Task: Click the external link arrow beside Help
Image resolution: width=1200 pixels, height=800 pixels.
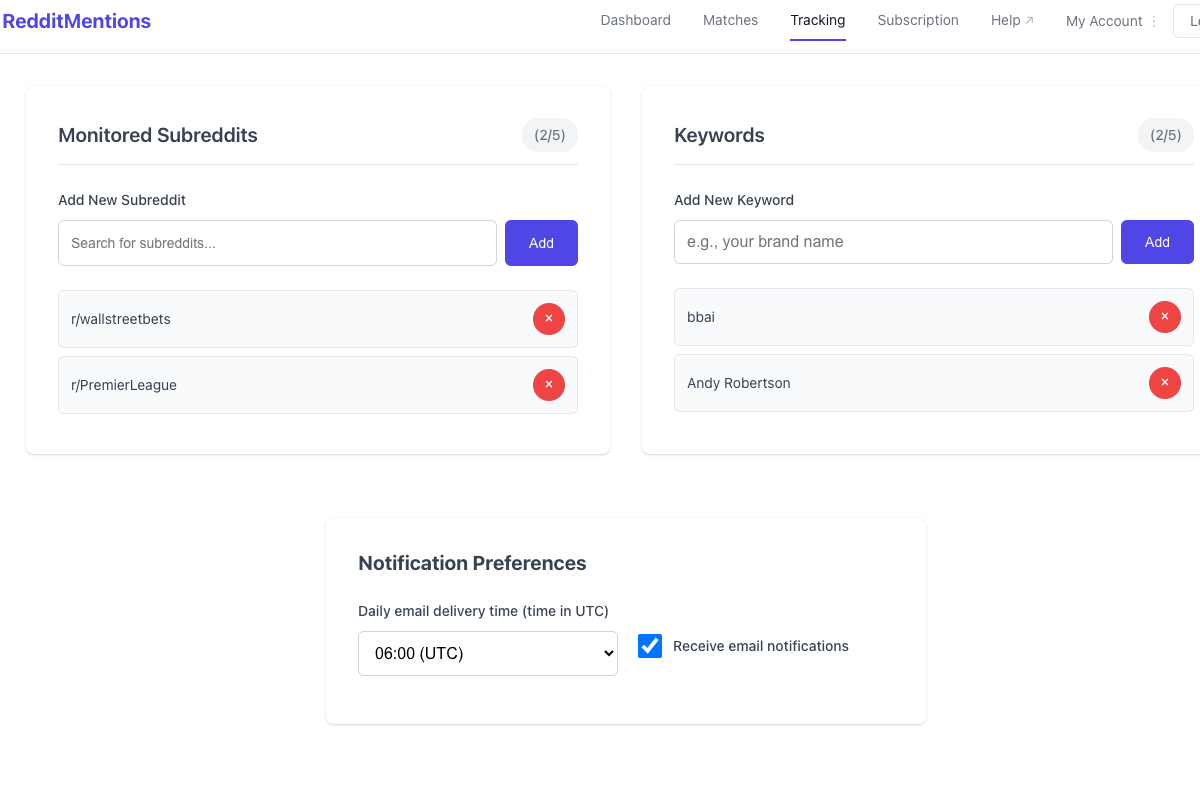Action: point(1030,21)
